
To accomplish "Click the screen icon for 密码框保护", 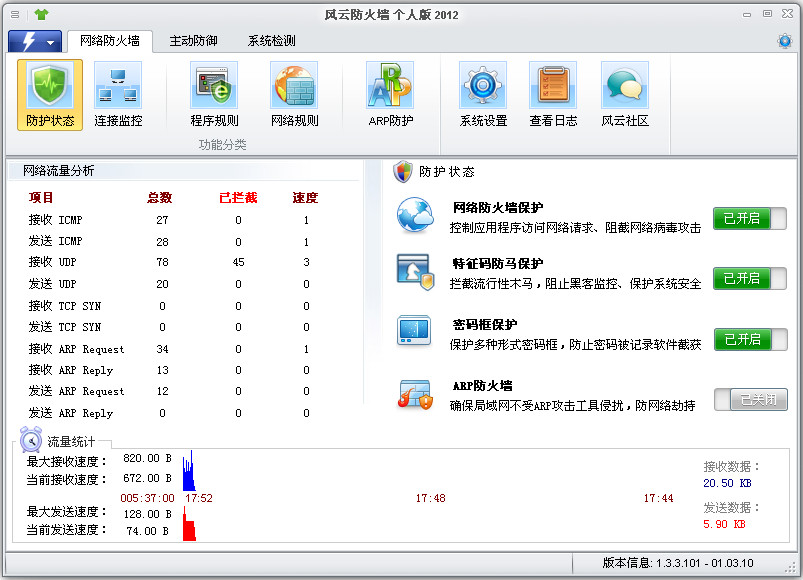I will tap(414, 331).
